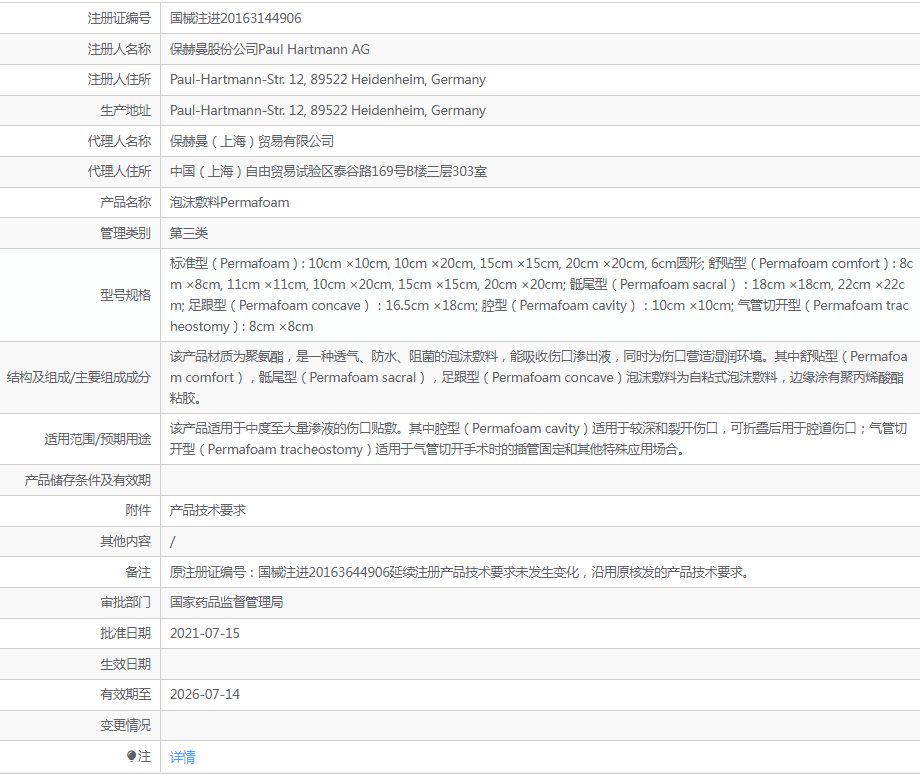920x776 pixels.
Task: Click the 管理类别 label
Action: (x=126, y=233)
